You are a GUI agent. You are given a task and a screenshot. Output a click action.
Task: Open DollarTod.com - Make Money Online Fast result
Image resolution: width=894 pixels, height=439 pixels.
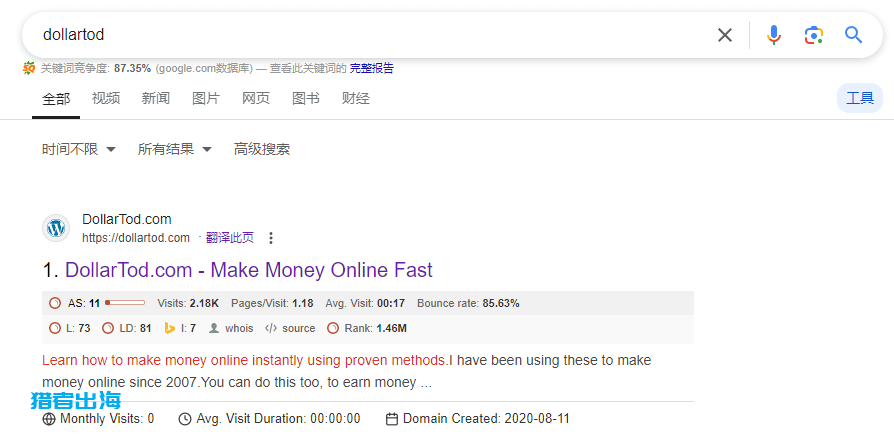point(249,270)
